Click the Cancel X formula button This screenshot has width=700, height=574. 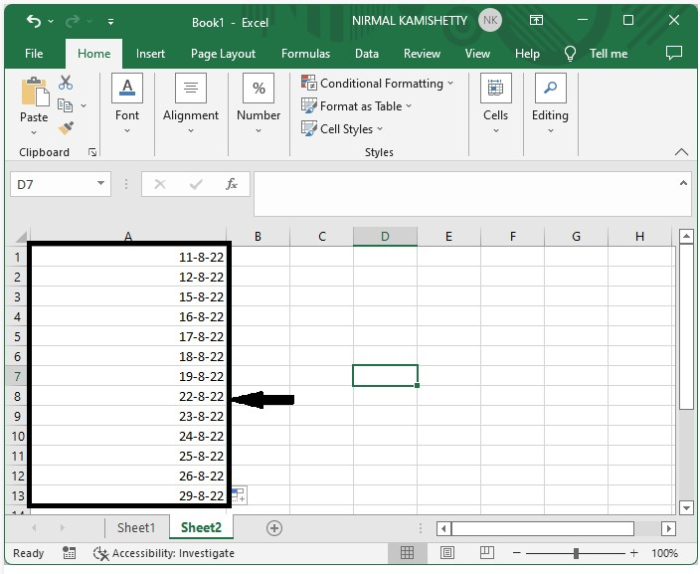160,184
